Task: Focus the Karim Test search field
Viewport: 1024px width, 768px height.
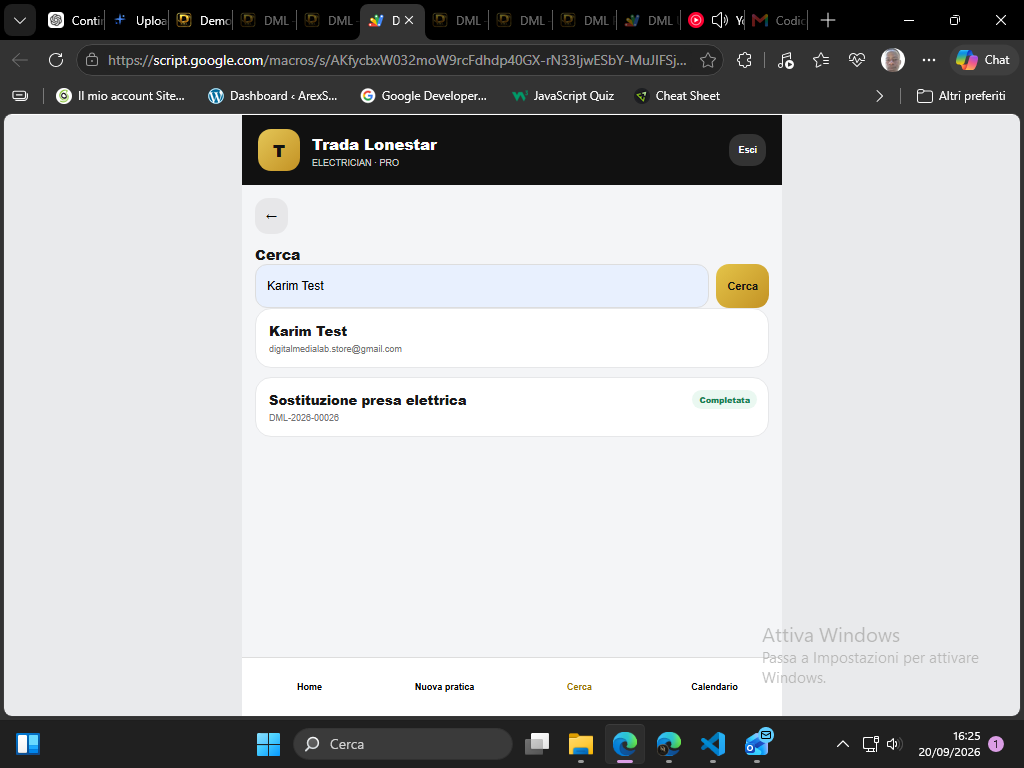Action: pos(481,286)
